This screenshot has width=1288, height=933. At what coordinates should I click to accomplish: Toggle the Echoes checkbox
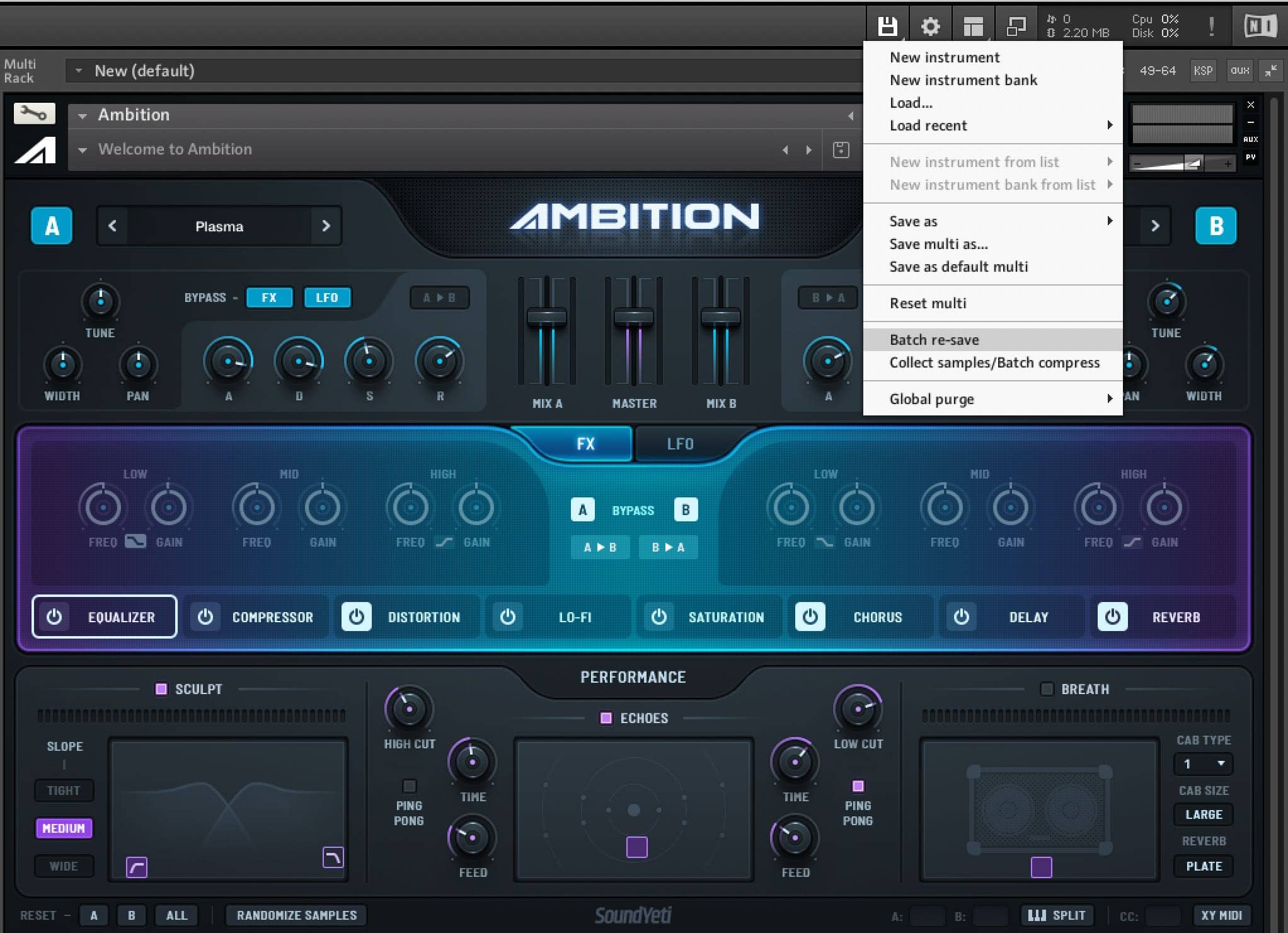click(606, 718)
